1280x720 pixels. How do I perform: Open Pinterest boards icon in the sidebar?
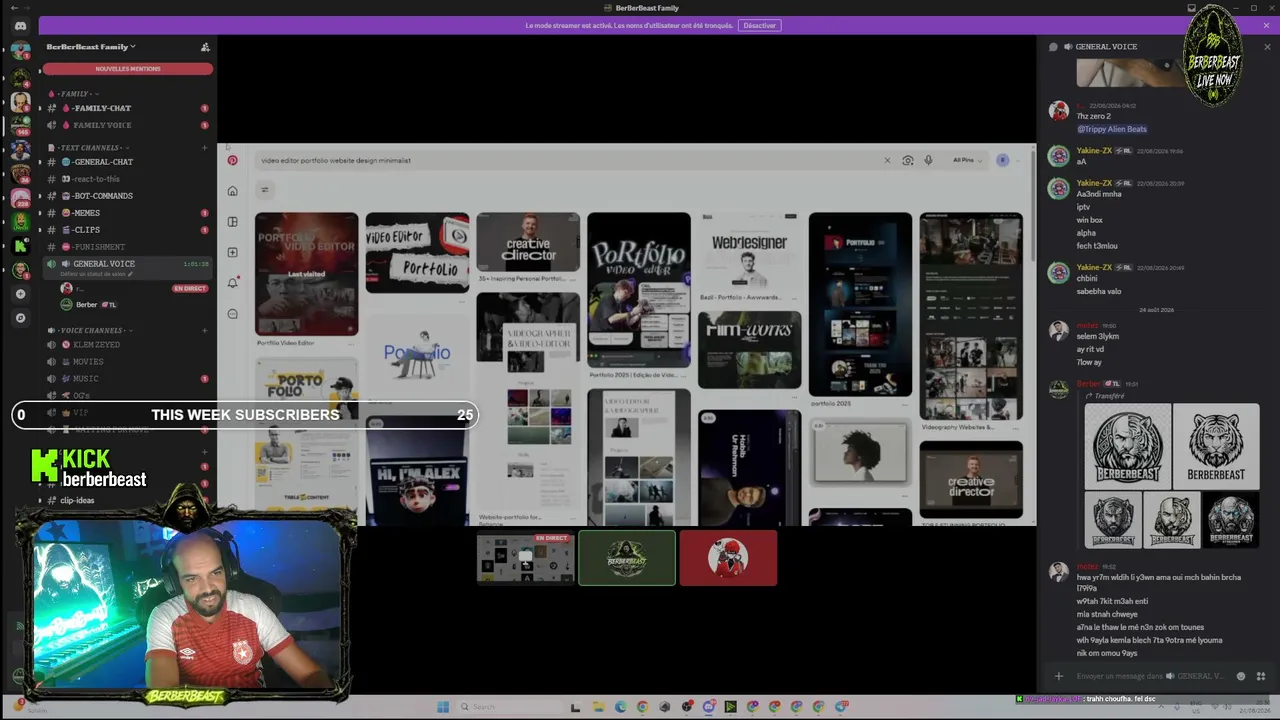coord(232,222)
